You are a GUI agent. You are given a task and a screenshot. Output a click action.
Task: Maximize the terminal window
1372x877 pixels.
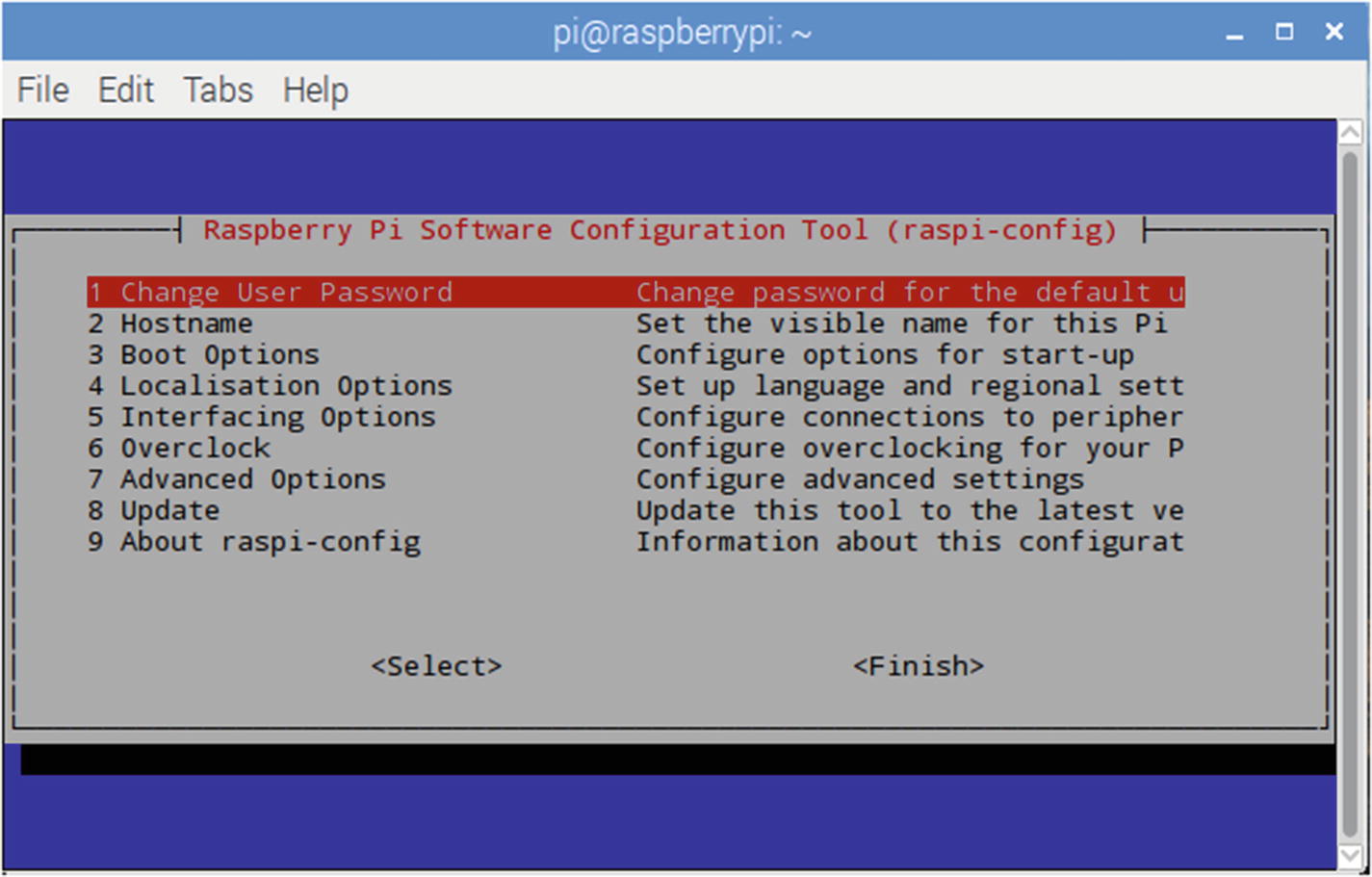tap(1284, 33)
